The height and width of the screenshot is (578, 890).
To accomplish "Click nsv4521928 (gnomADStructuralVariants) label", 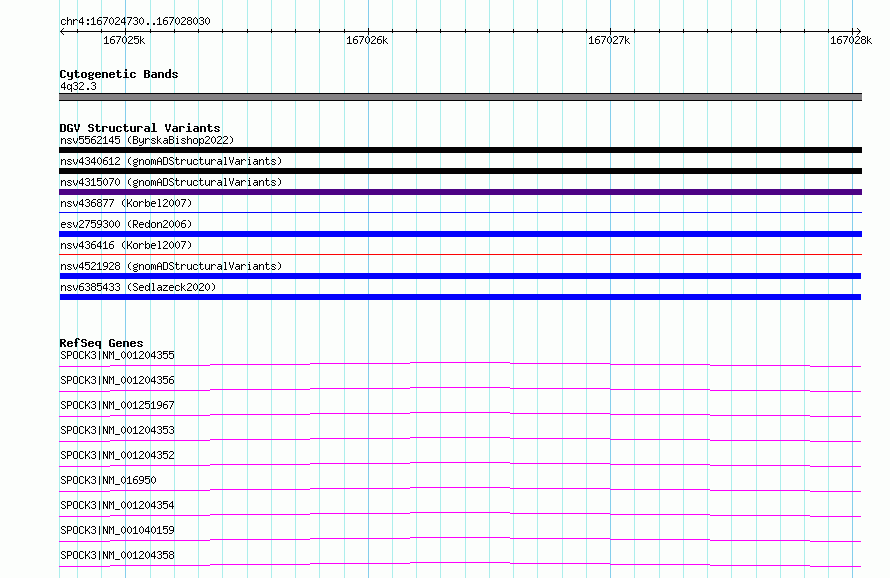I will coord(171,266).
